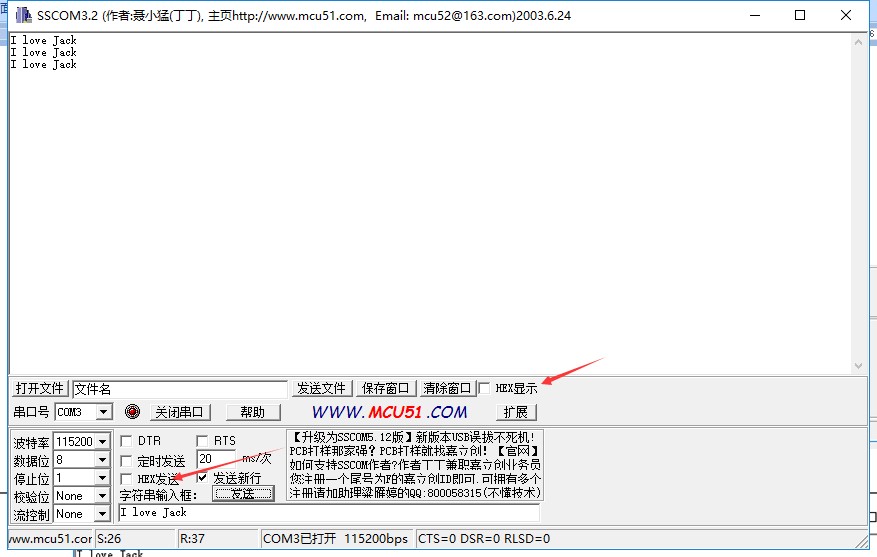Click the receive window scroll up arrow

pos(859,42)
